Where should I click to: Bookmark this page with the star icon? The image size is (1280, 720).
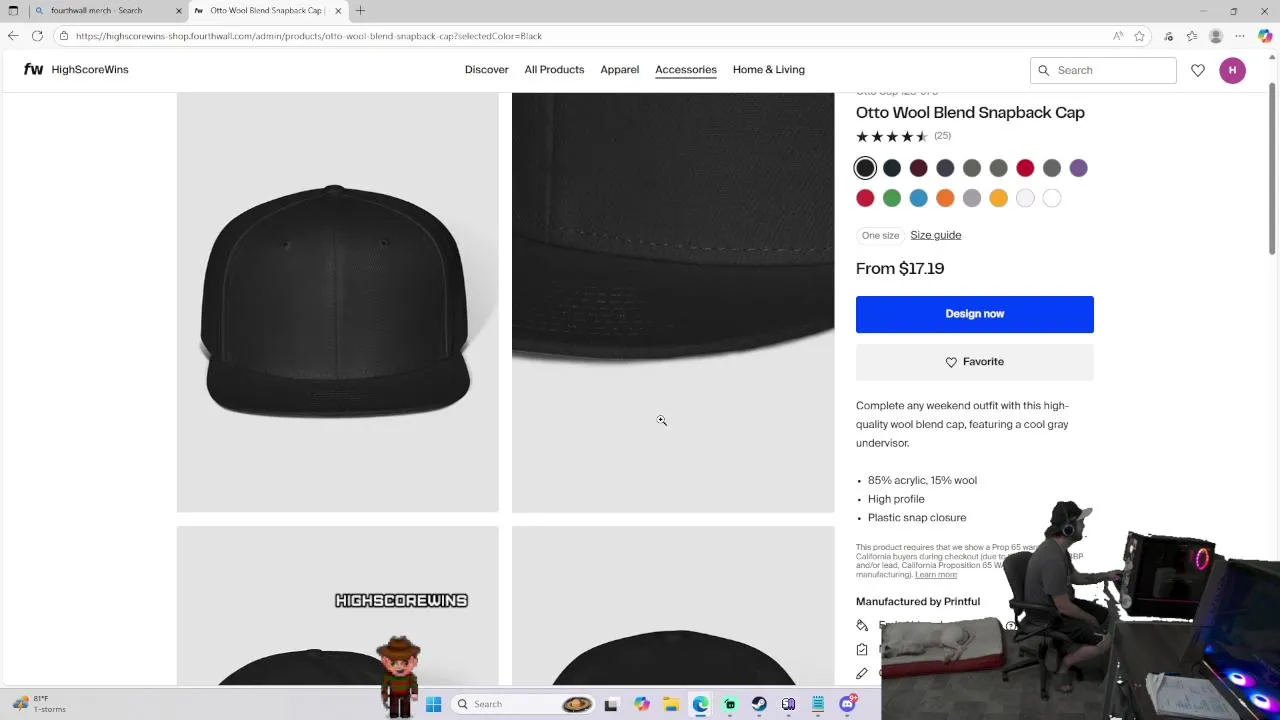(1139, 36)
